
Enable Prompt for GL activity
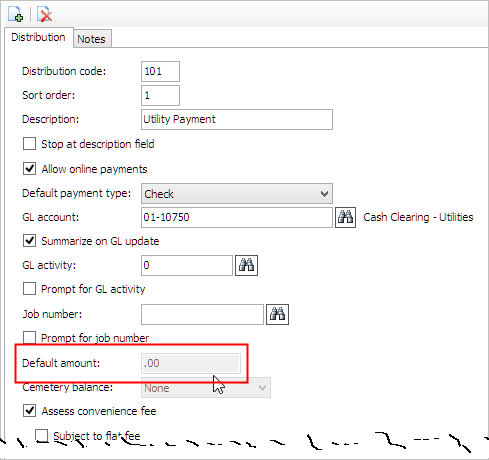point(29,289)
